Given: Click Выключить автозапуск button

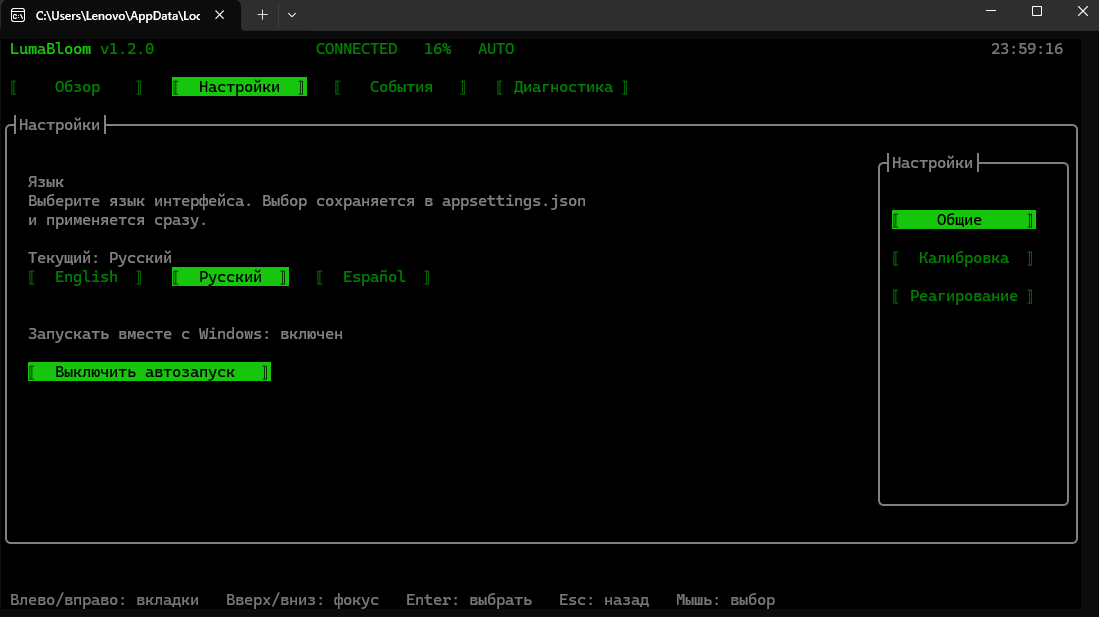Looking at the screenshot, I should [149, 372].
